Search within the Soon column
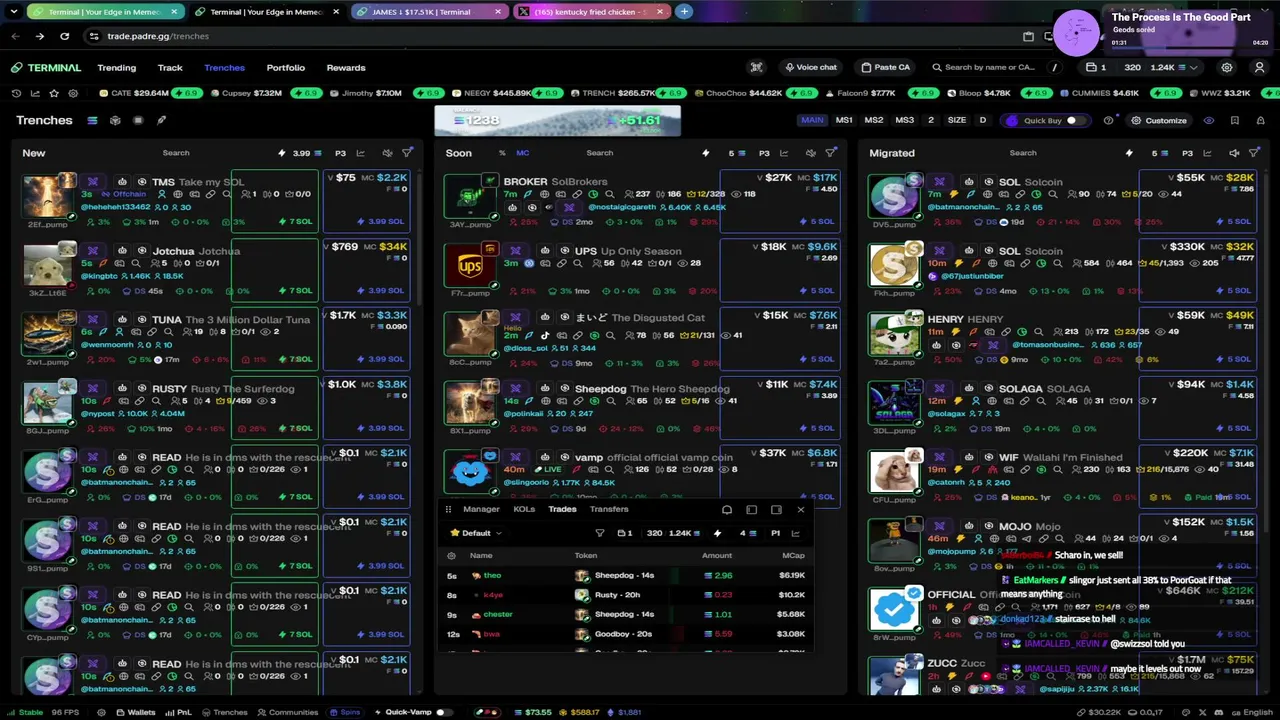The image size is (1280, 720). point(600,153)
